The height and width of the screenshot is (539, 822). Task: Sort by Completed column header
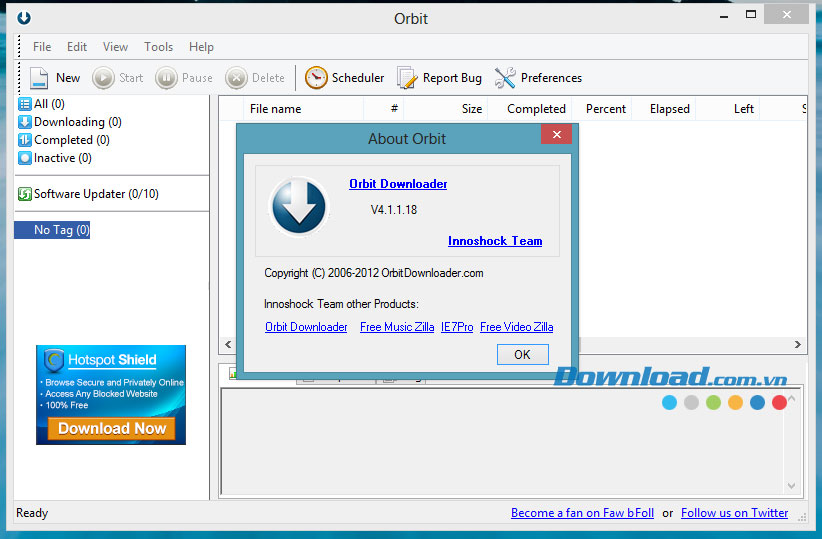529,109
